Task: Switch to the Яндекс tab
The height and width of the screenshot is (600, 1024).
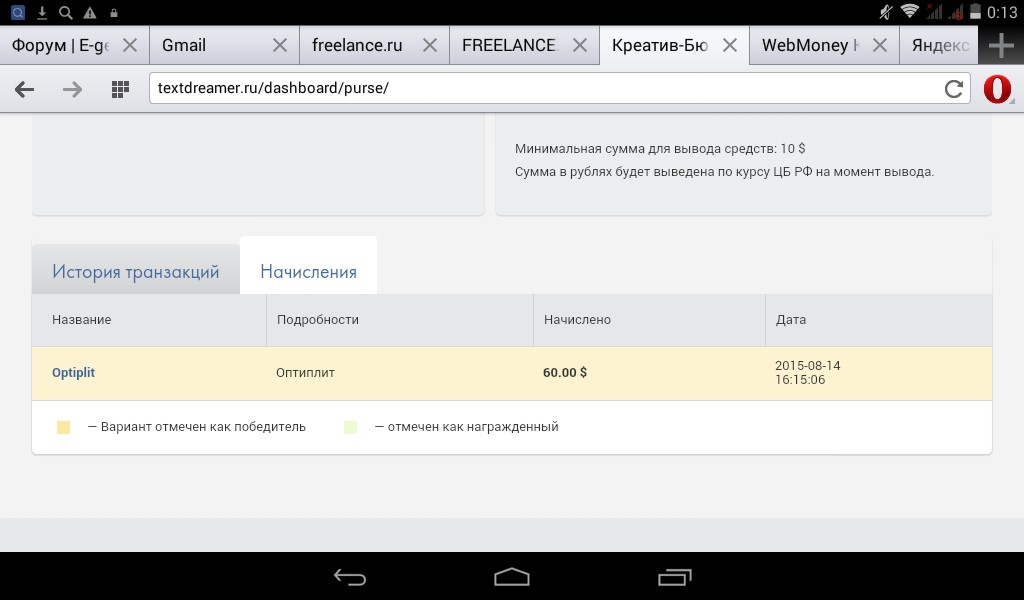Action: coord(939,45)
